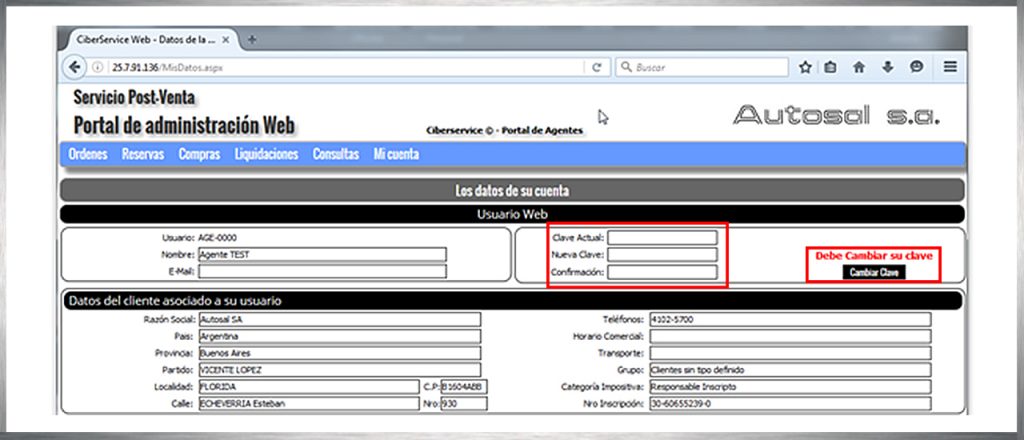Open the hamburger menu in Firefox

[x=950, y=67]
